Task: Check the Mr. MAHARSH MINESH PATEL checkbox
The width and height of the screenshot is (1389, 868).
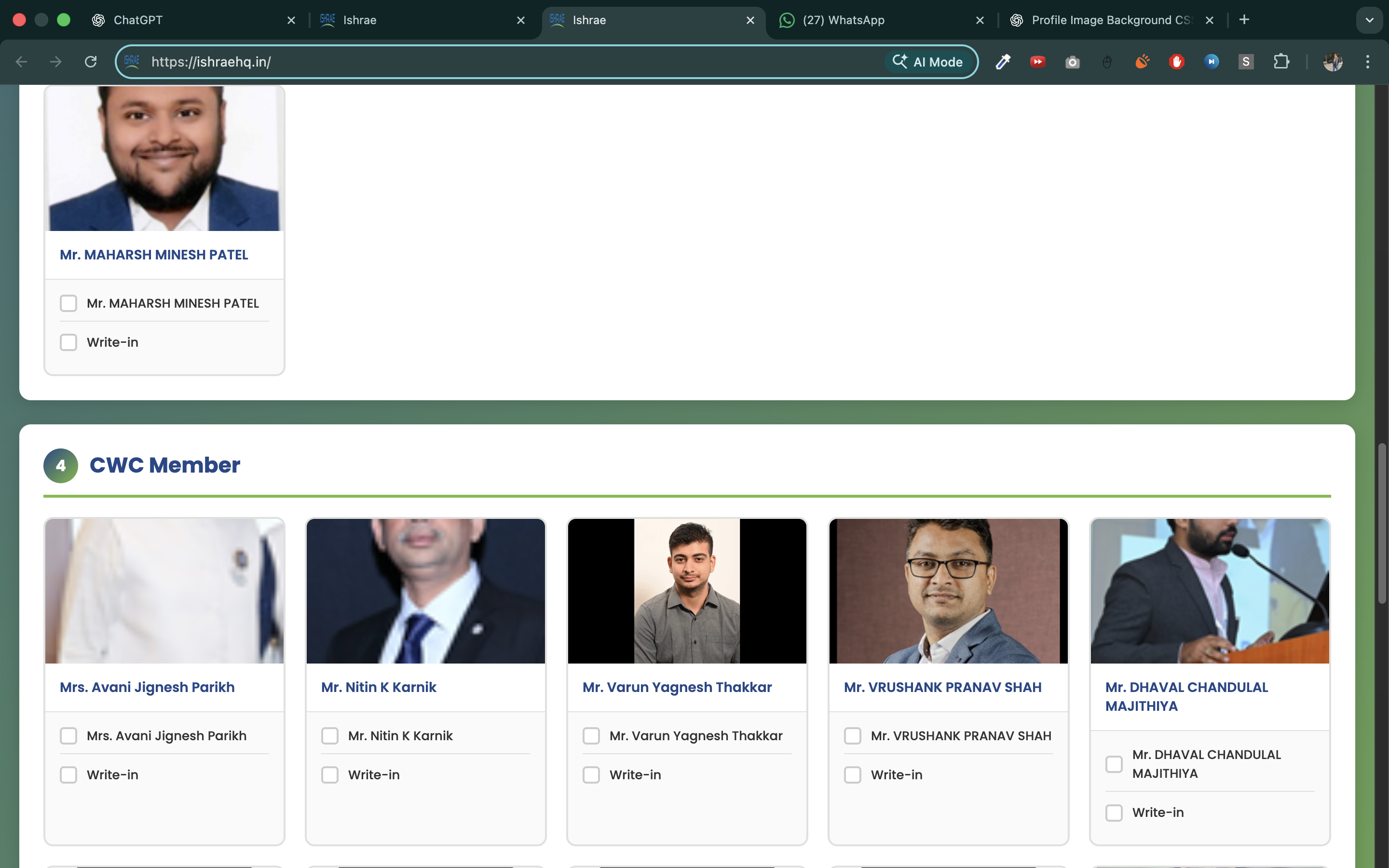Action: pyautogui.click(x=68, y=303)
